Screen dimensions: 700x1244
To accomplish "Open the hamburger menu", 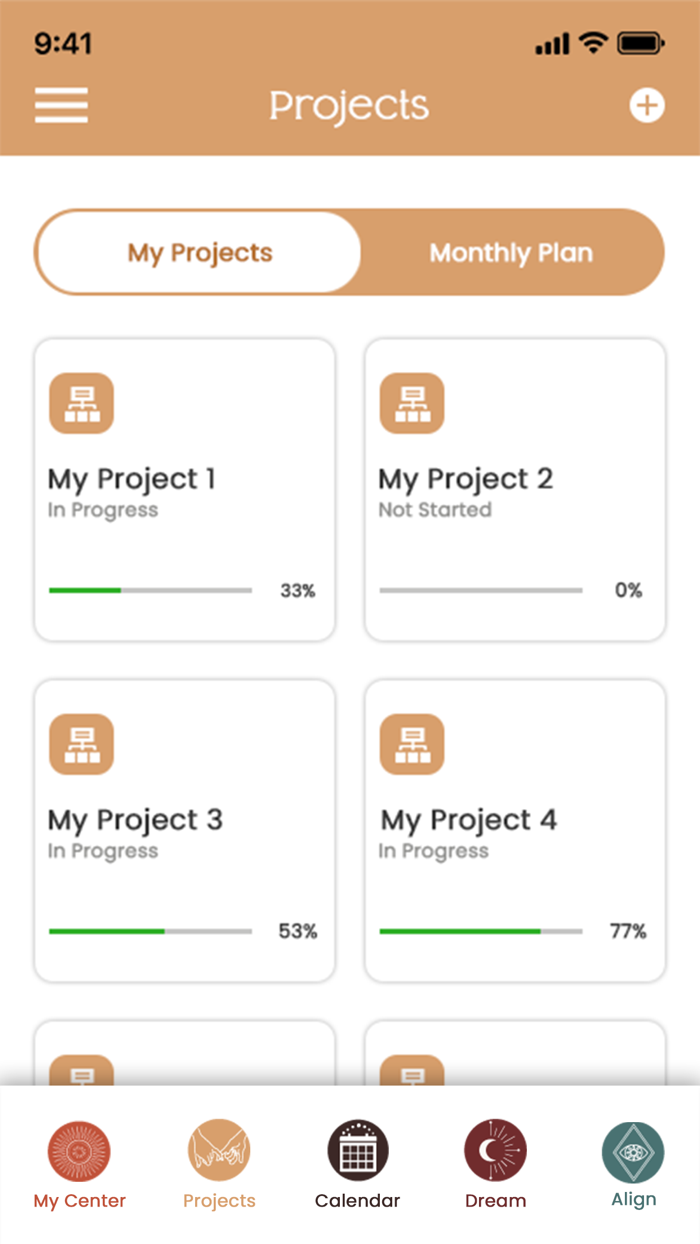I will tap(61, 105).
